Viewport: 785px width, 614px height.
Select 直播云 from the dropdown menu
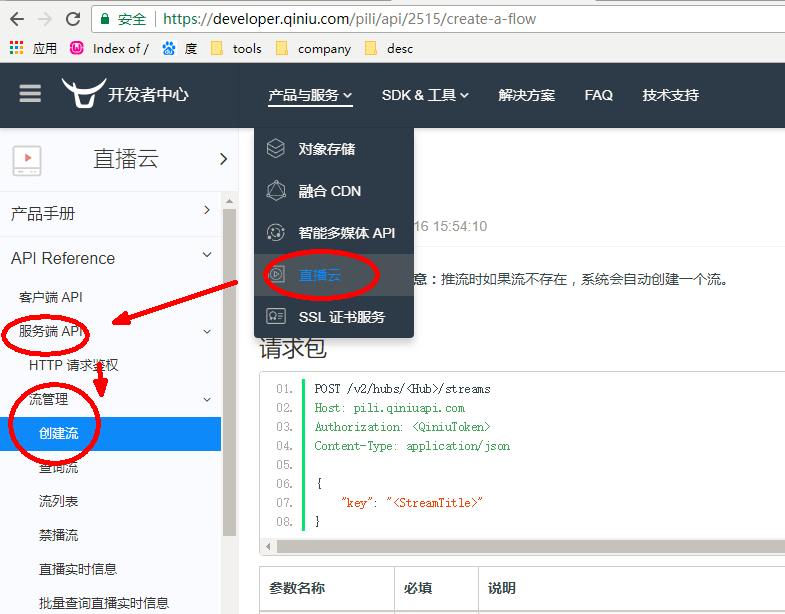click(x=320, y=275)
